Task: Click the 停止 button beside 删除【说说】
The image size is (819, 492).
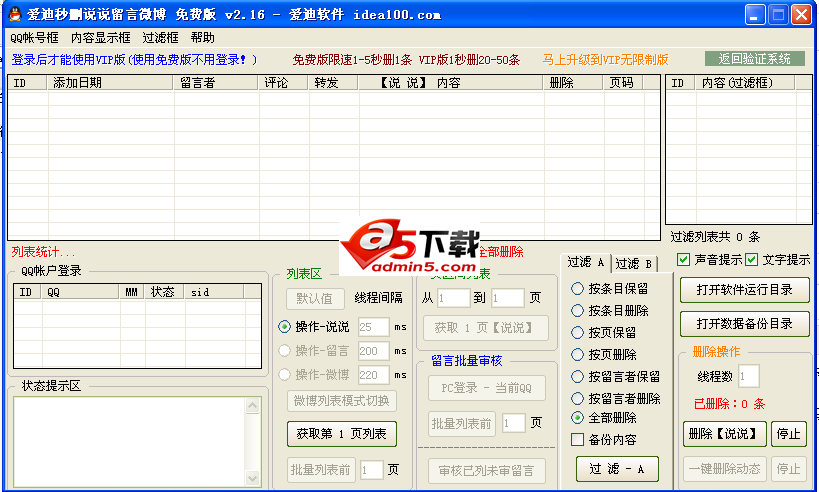Action: (789, 434)
